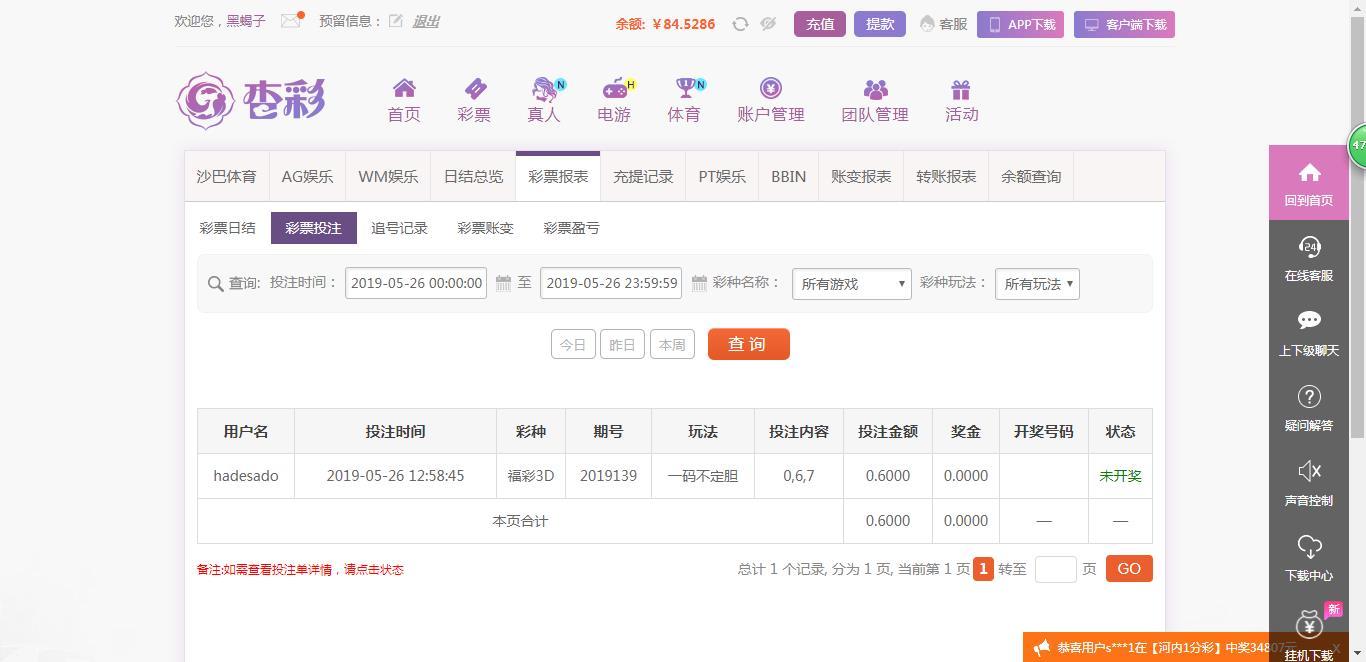Click page 1 pagination button
The width and height of the screenshot is (1366, 662).
coord(983,569)
